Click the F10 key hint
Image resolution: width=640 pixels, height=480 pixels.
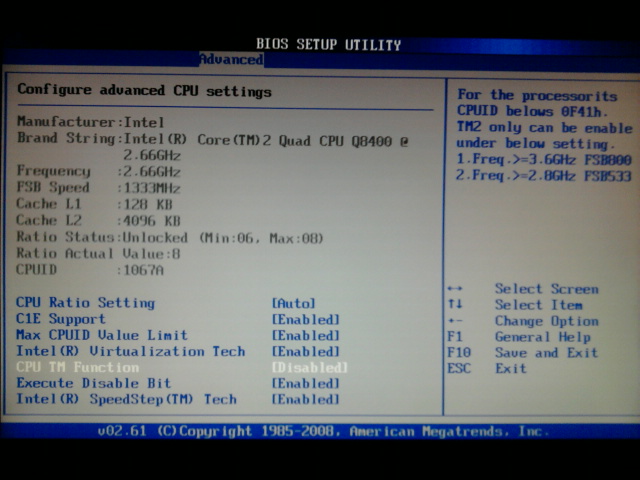pos(459,353)
